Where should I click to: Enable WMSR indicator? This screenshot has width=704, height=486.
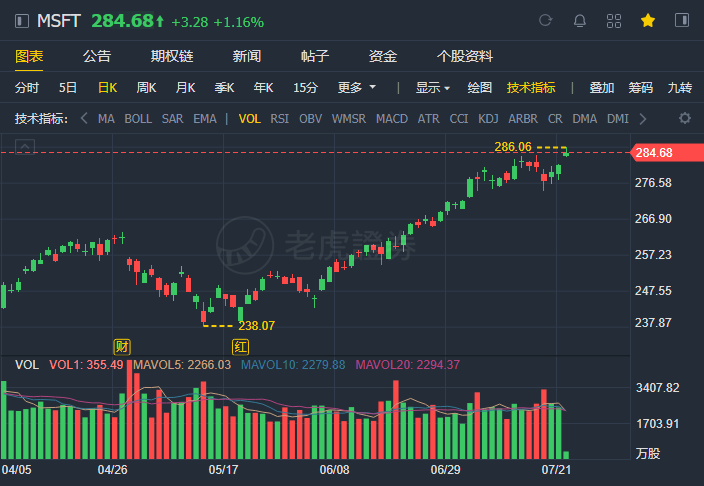pyautogui.click(x=348, y=119)
